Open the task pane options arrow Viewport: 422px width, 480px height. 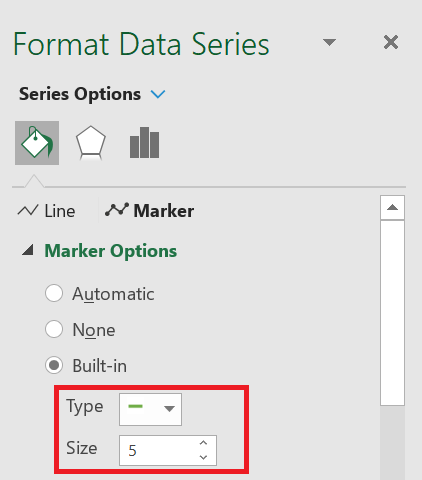[329, 42]
